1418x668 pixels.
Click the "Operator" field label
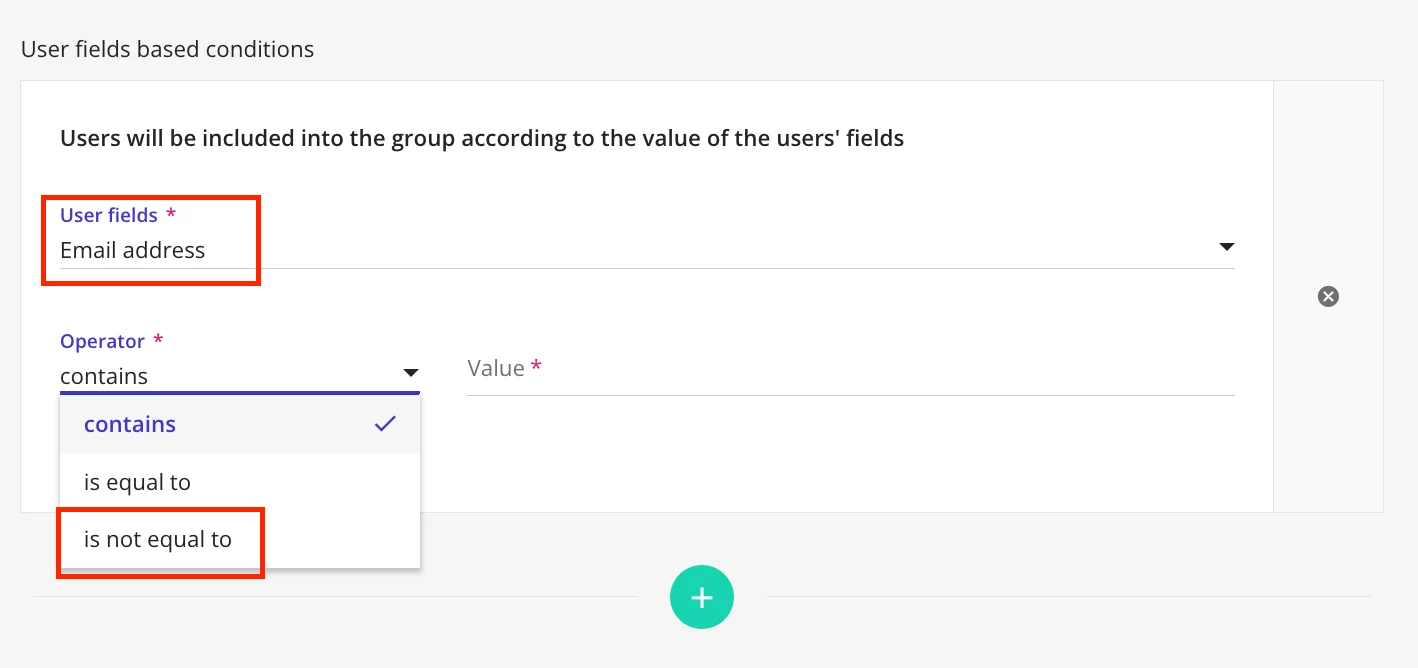102,341
